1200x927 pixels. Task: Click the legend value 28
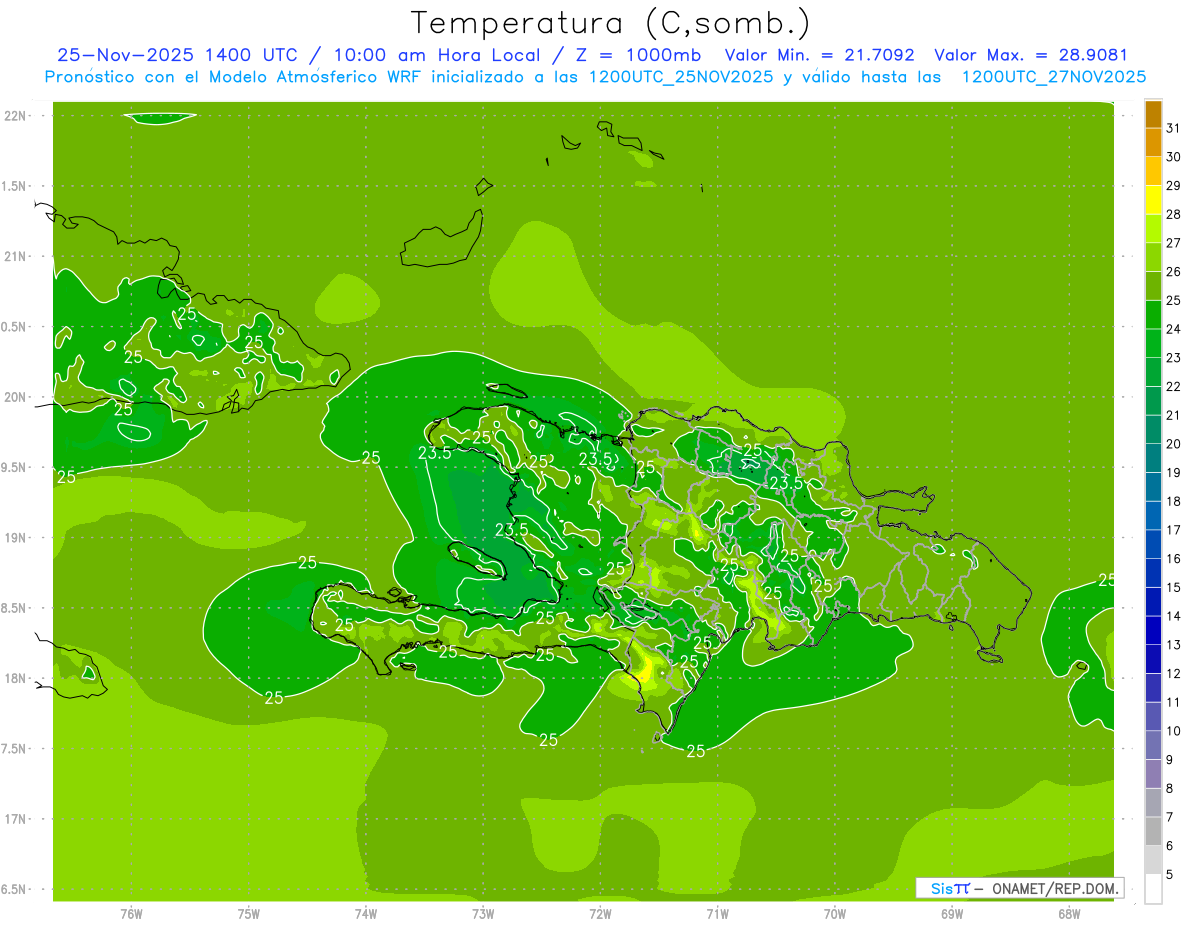click(x=1174, y=214)
